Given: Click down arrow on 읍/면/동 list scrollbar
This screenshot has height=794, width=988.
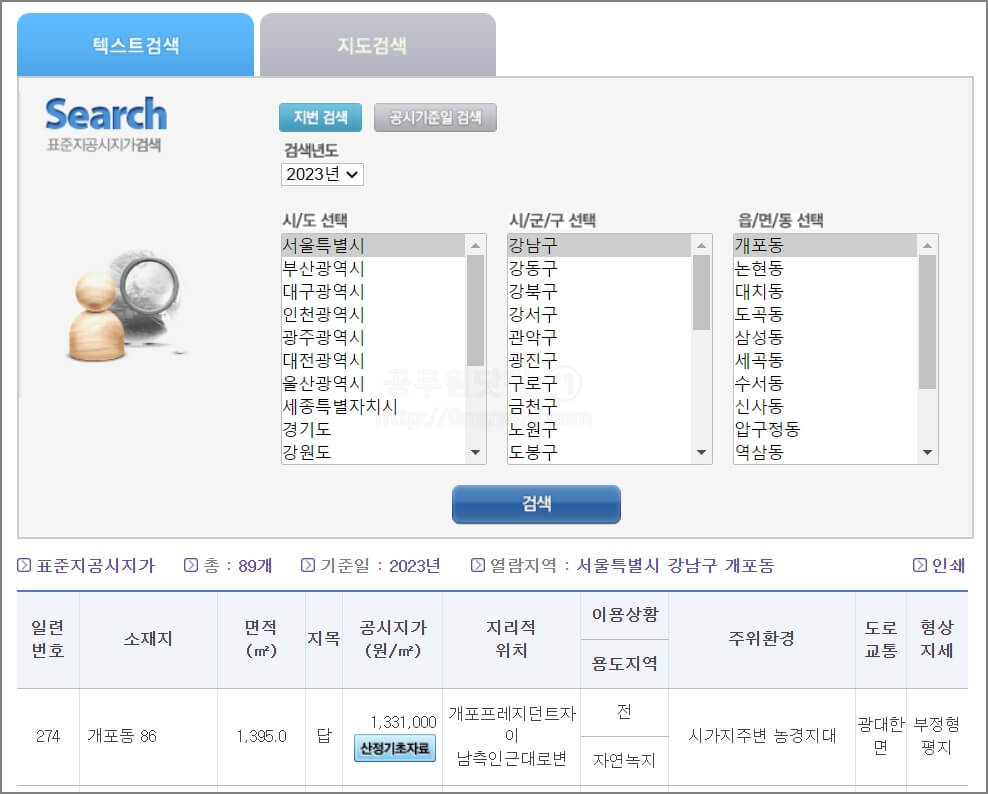Looking at the screenshot, I should tap(930, 452).
